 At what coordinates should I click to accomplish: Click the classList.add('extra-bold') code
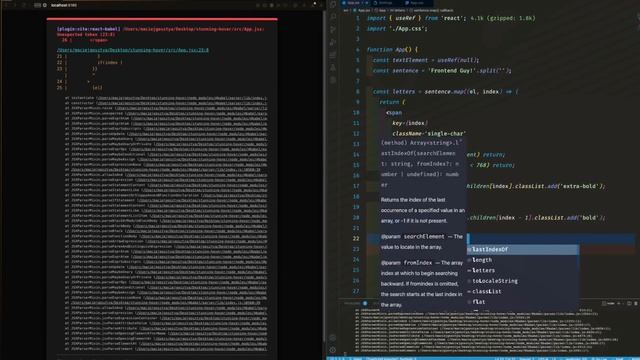(x=560, y=186)
